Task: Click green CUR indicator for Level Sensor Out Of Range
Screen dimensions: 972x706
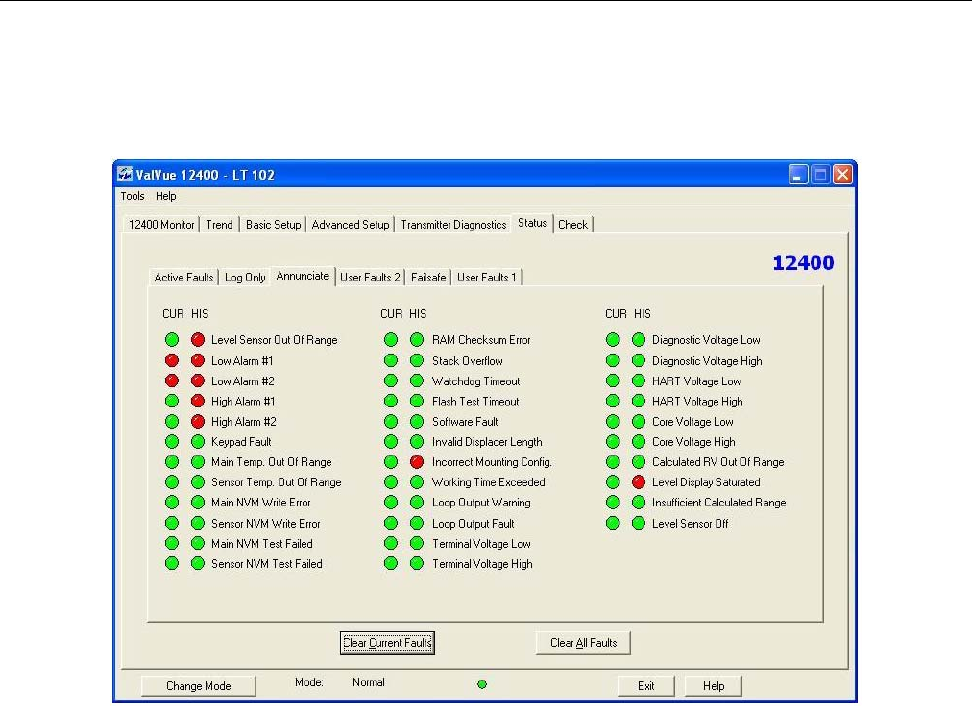Action: click(x=172, y=340)
